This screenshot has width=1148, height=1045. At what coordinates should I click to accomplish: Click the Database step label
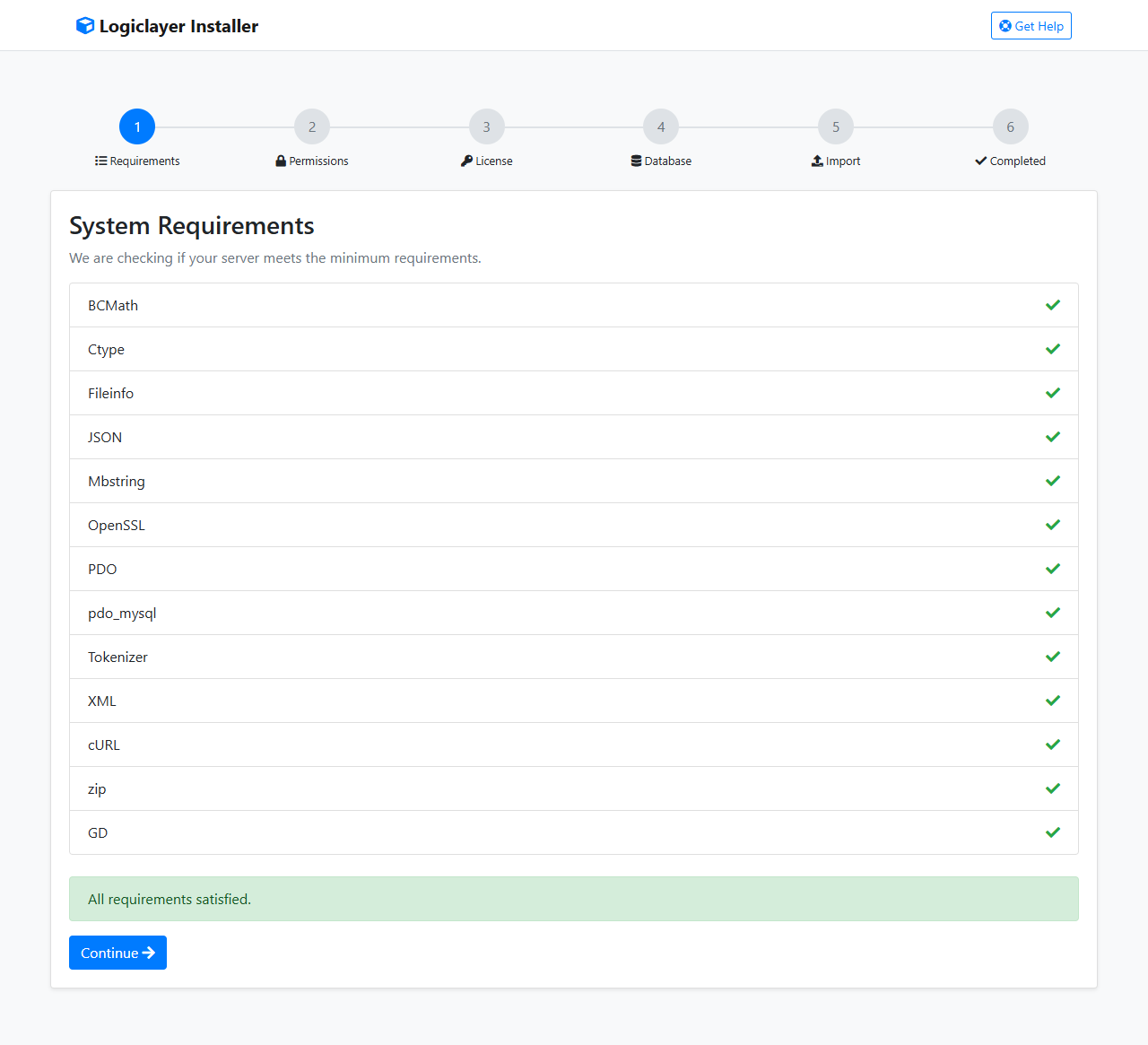[x=661, y=161]
